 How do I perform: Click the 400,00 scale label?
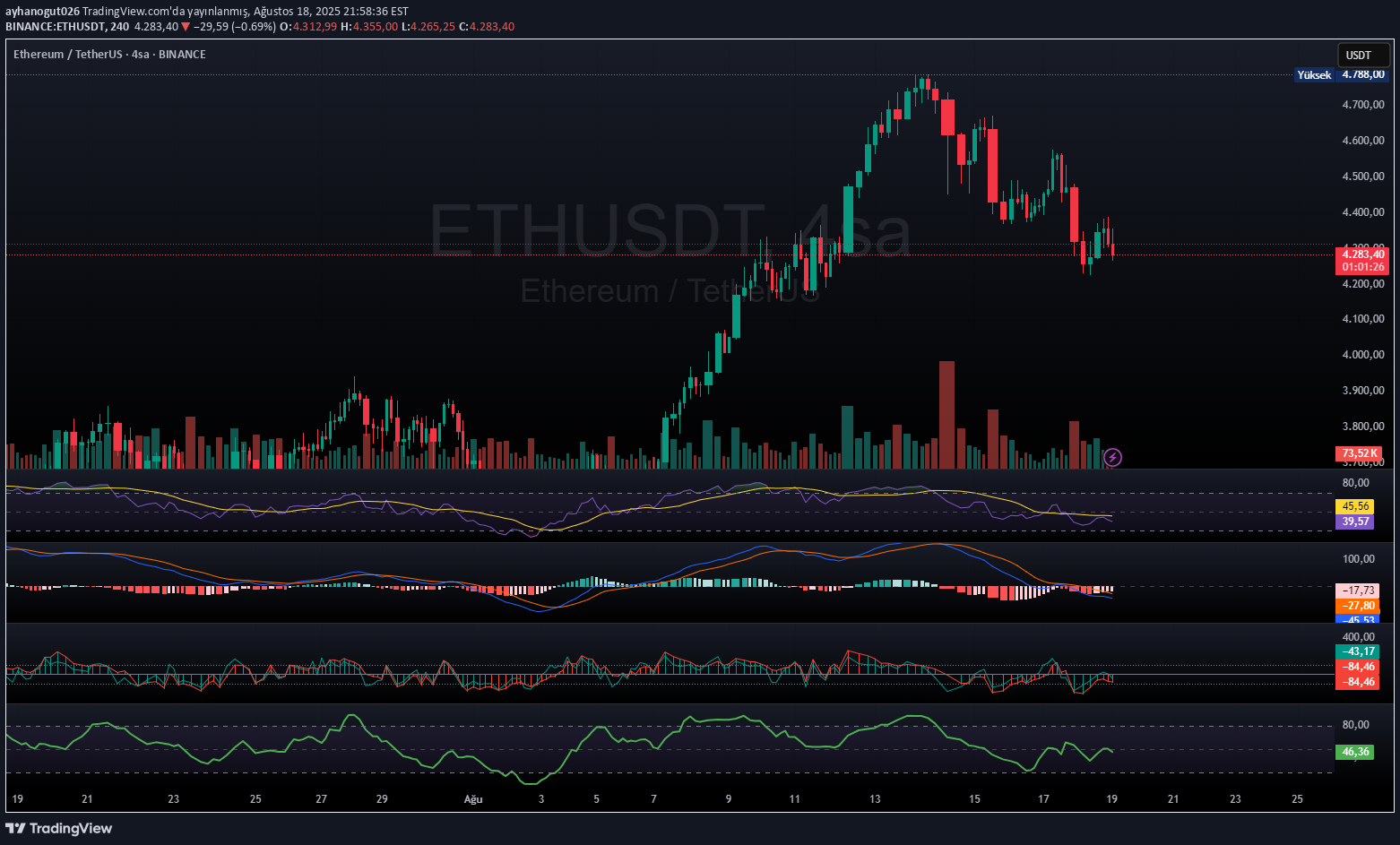click(1359, 637)
